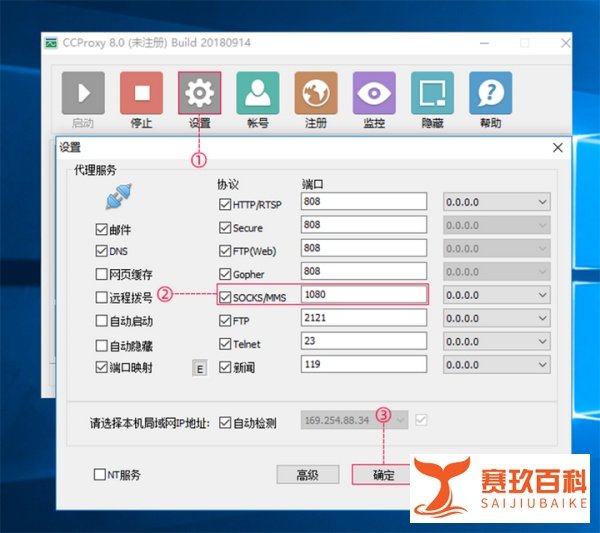Open the 169.254.88.34 LAN IP dropdown
The width and height of the screenshot is (600, 533).
[354, 420]
